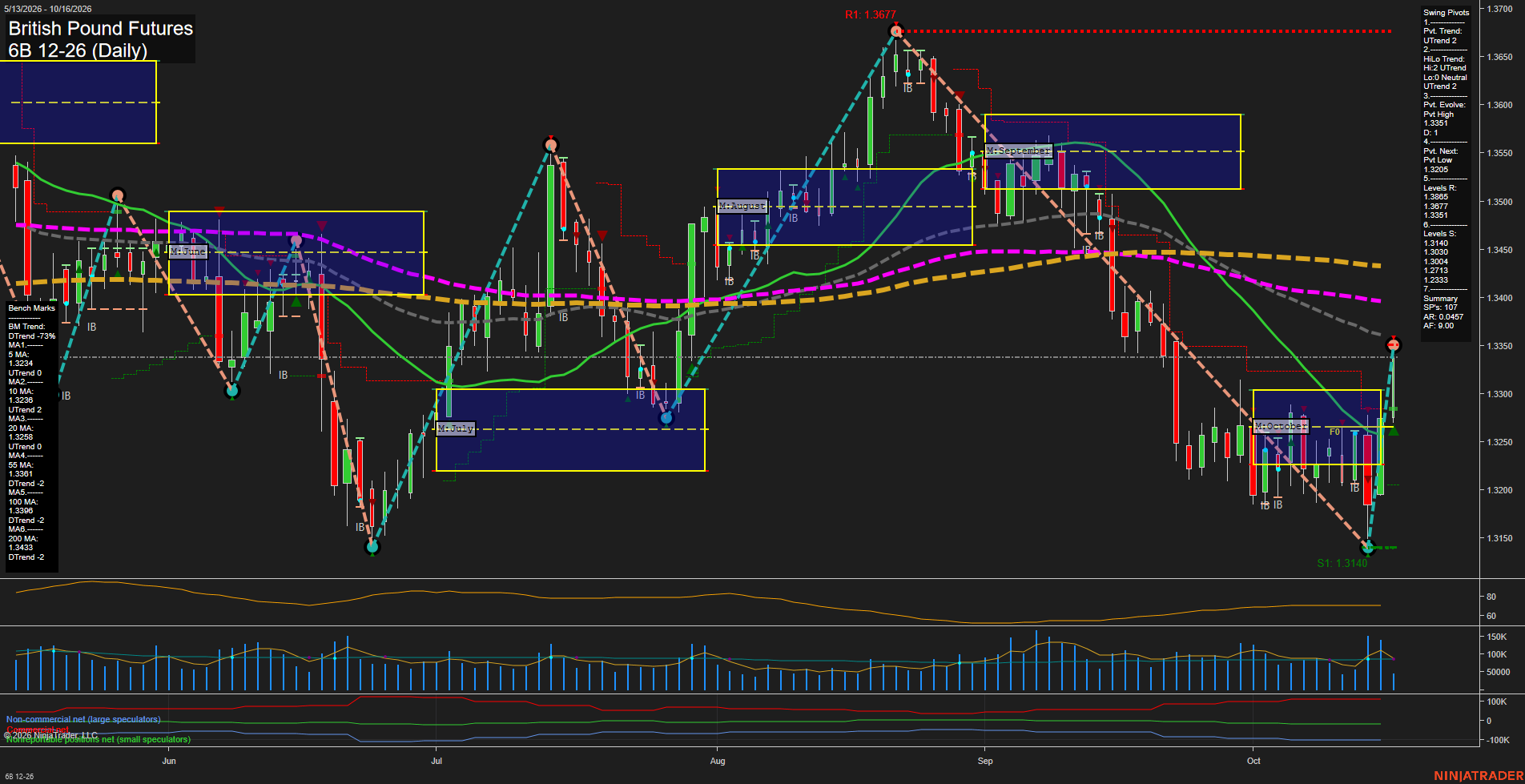This screenshot has width=1525, height=784.
Task: Click the 1.2713 support level value
Action: pyautogui.click(x=1435, y=271)
